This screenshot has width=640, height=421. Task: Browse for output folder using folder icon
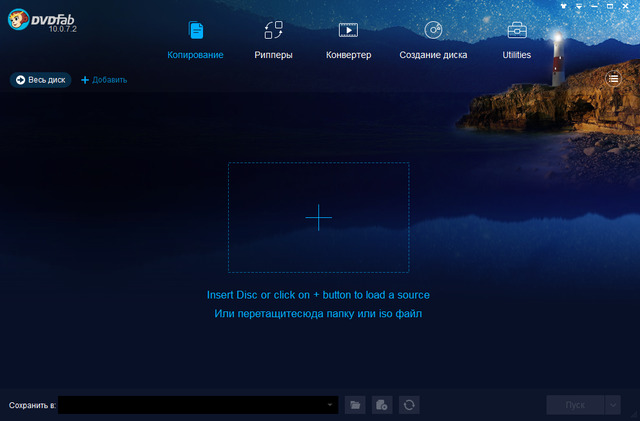click(x=355, y=405)
